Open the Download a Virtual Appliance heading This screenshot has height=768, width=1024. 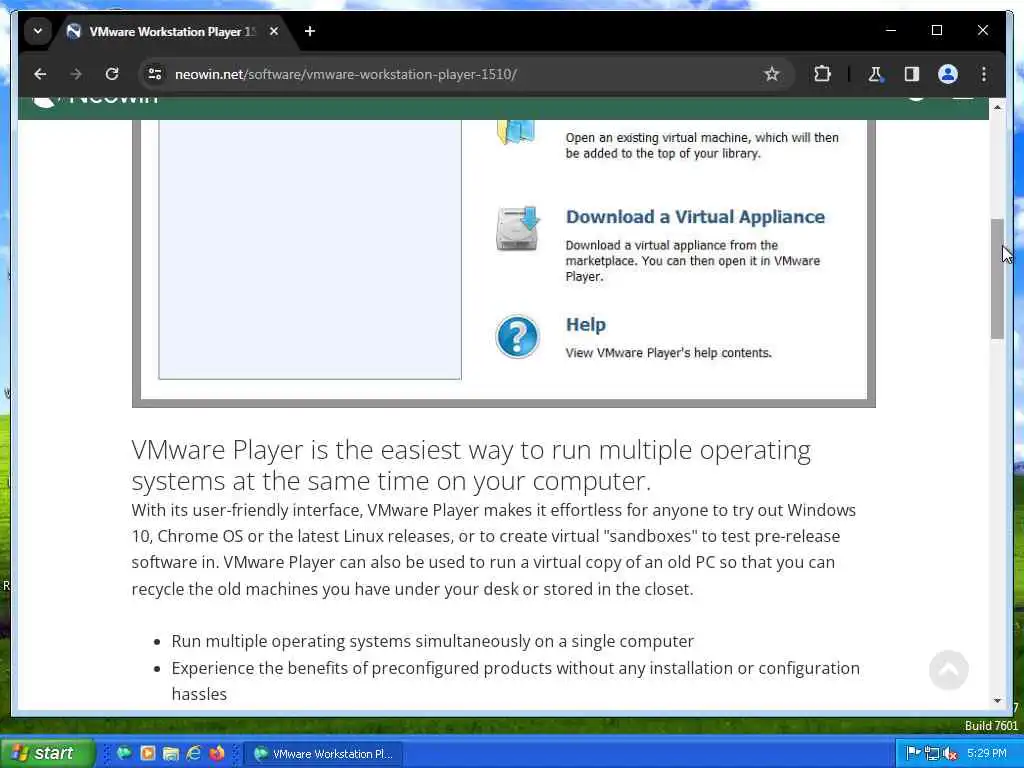tap(695, 217)
